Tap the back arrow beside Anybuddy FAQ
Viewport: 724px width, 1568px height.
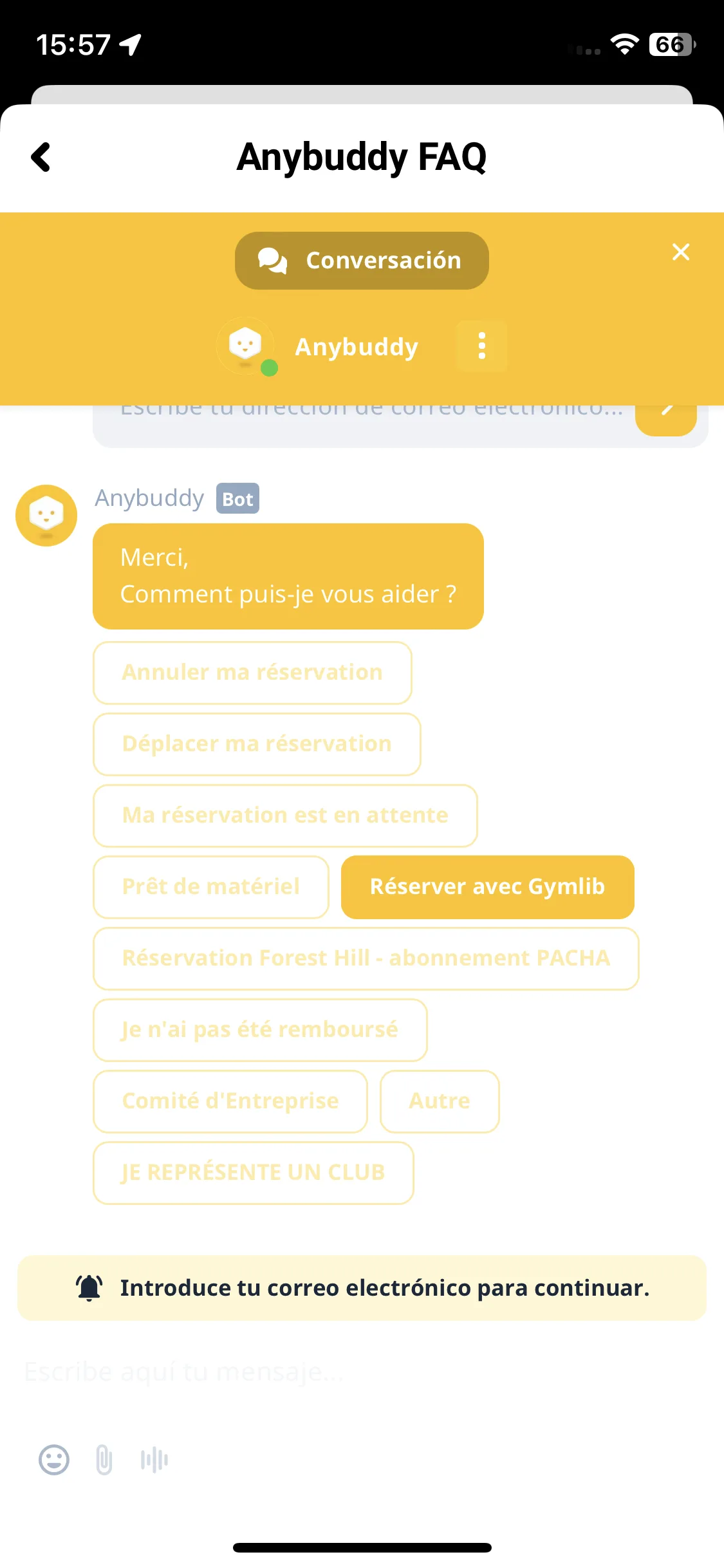point(41,157)
